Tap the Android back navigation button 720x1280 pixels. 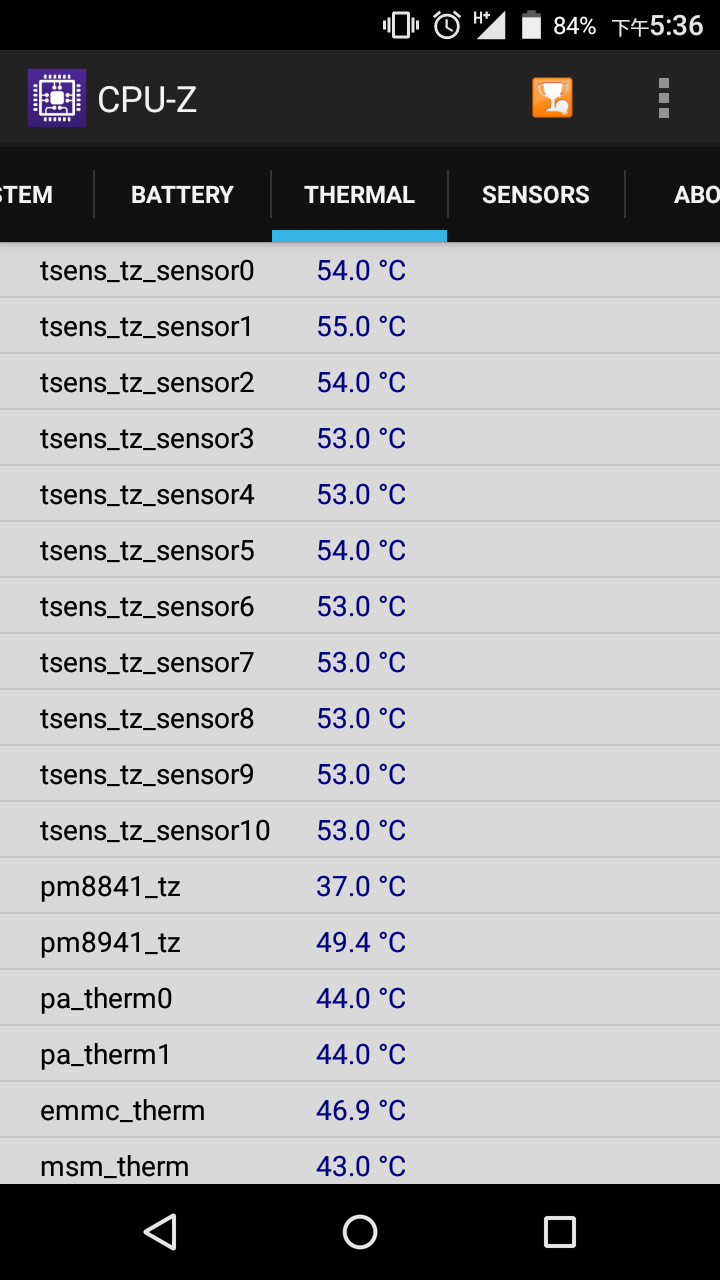(x=160, y=1232)
